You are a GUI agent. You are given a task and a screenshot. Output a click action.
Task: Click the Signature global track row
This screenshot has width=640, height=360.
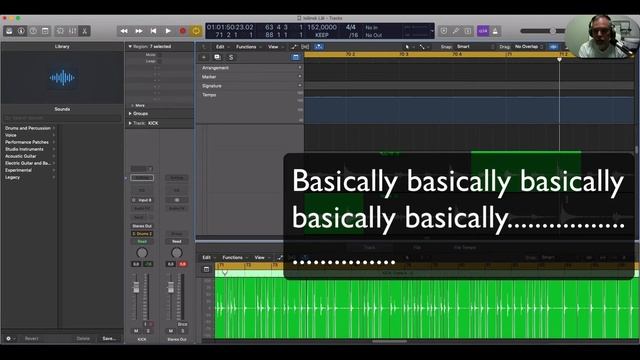[250, 86]
